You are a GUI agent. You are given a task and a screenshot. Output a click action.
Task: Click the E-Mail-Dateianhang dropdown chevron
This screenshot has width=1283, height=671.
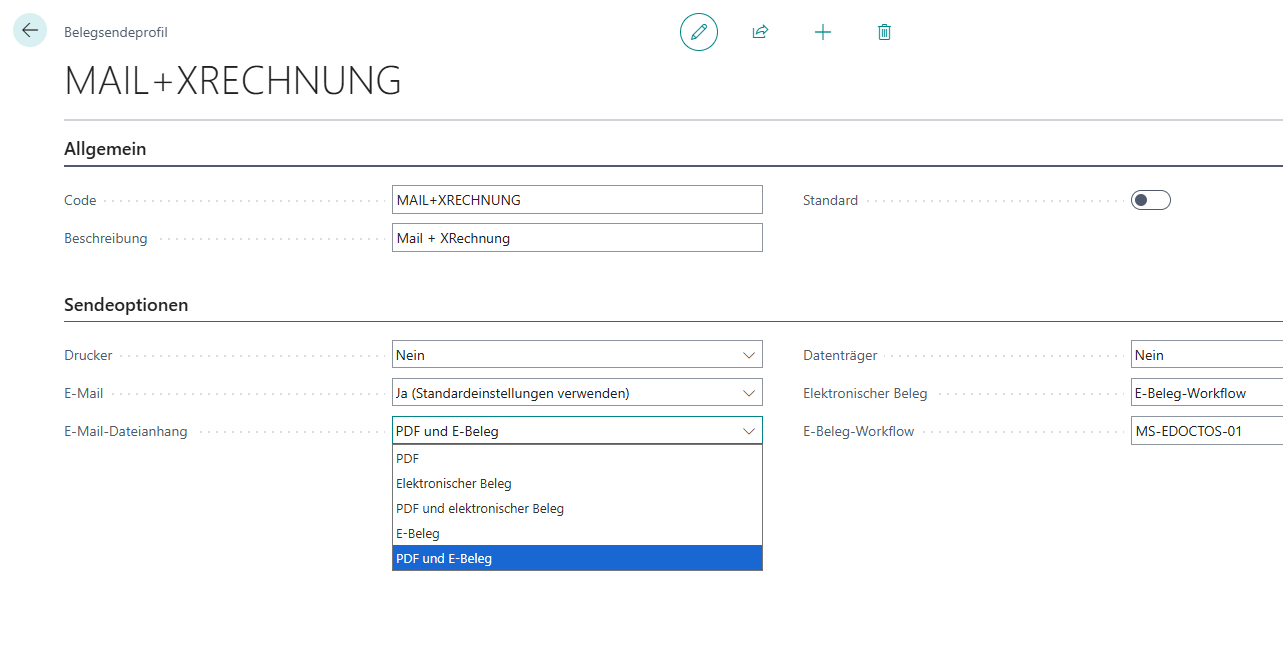(x=748, y=430)
